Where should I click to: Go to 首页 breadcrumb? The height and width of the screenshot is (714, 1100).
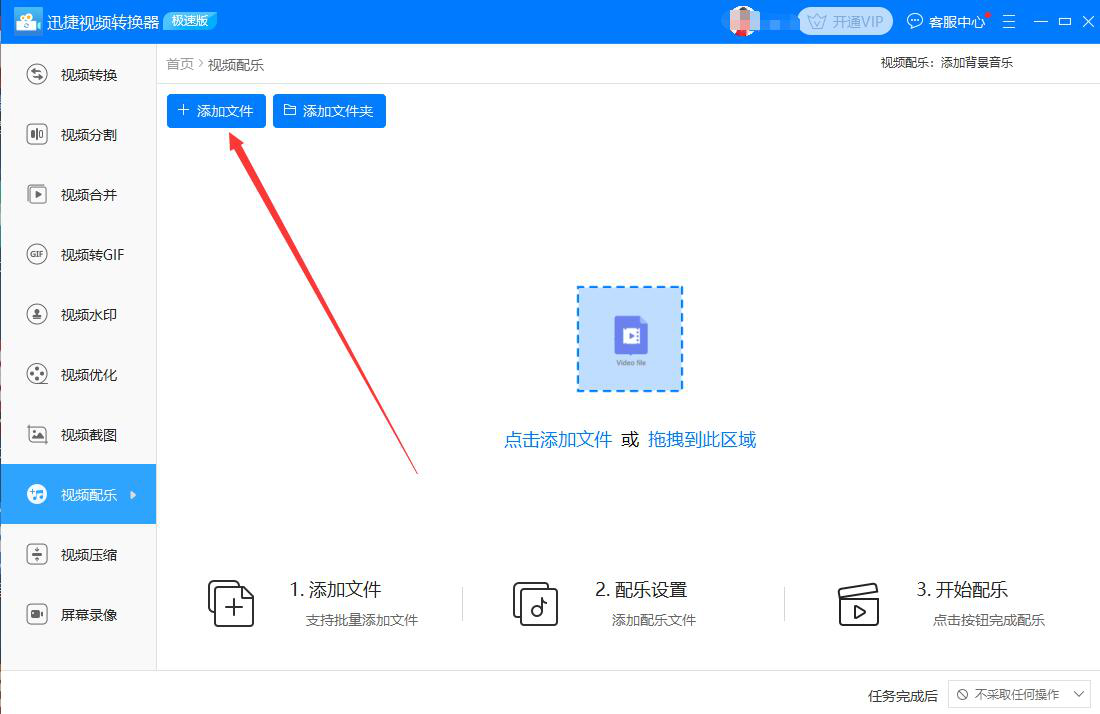click(x=180, y=65)
